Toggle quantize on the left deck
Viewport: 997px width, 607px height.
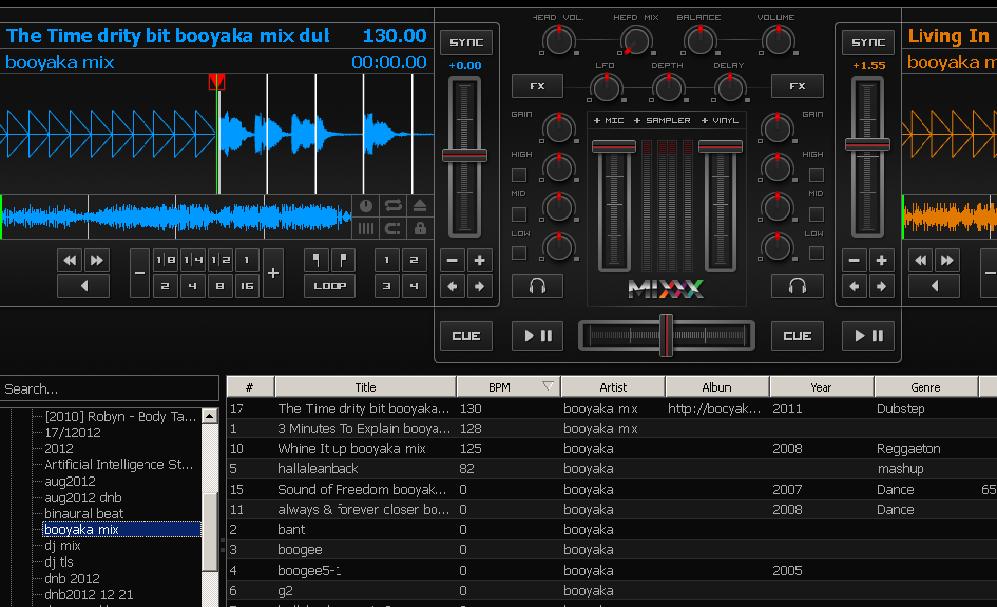point(393,228)
